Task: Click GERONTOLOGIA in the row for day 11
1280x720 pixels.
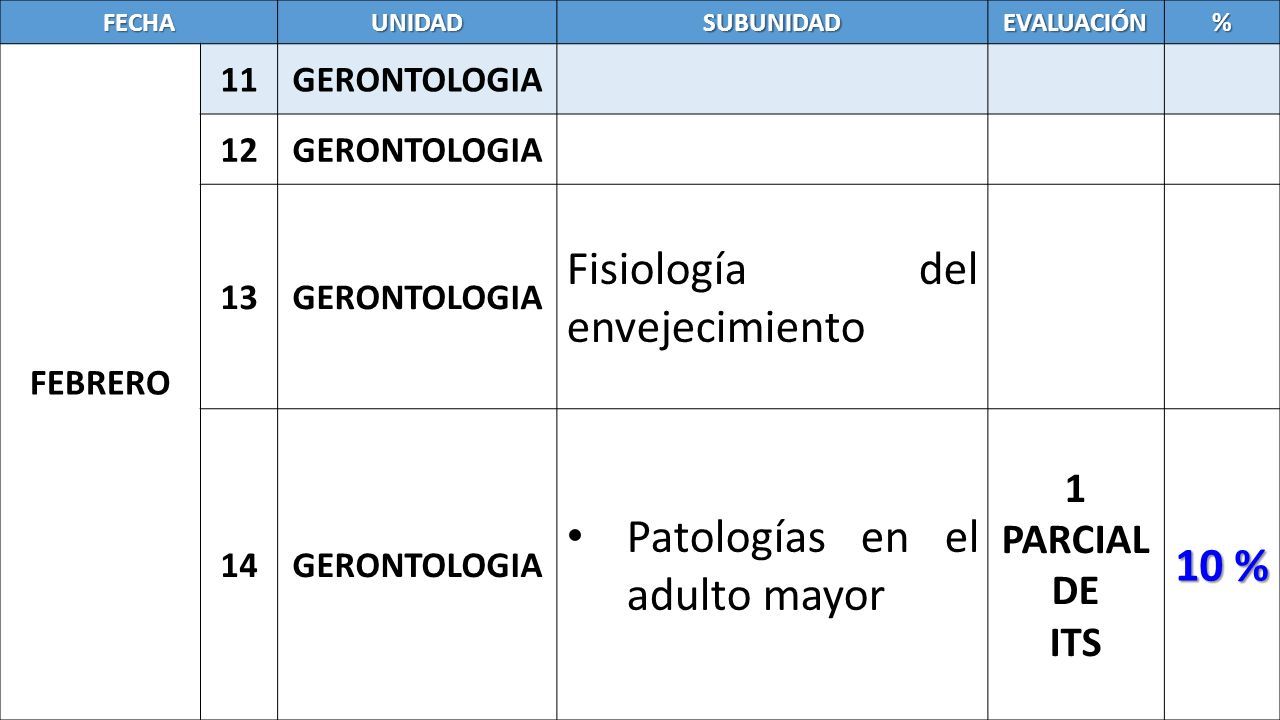Action: click(x=417, y=80)
